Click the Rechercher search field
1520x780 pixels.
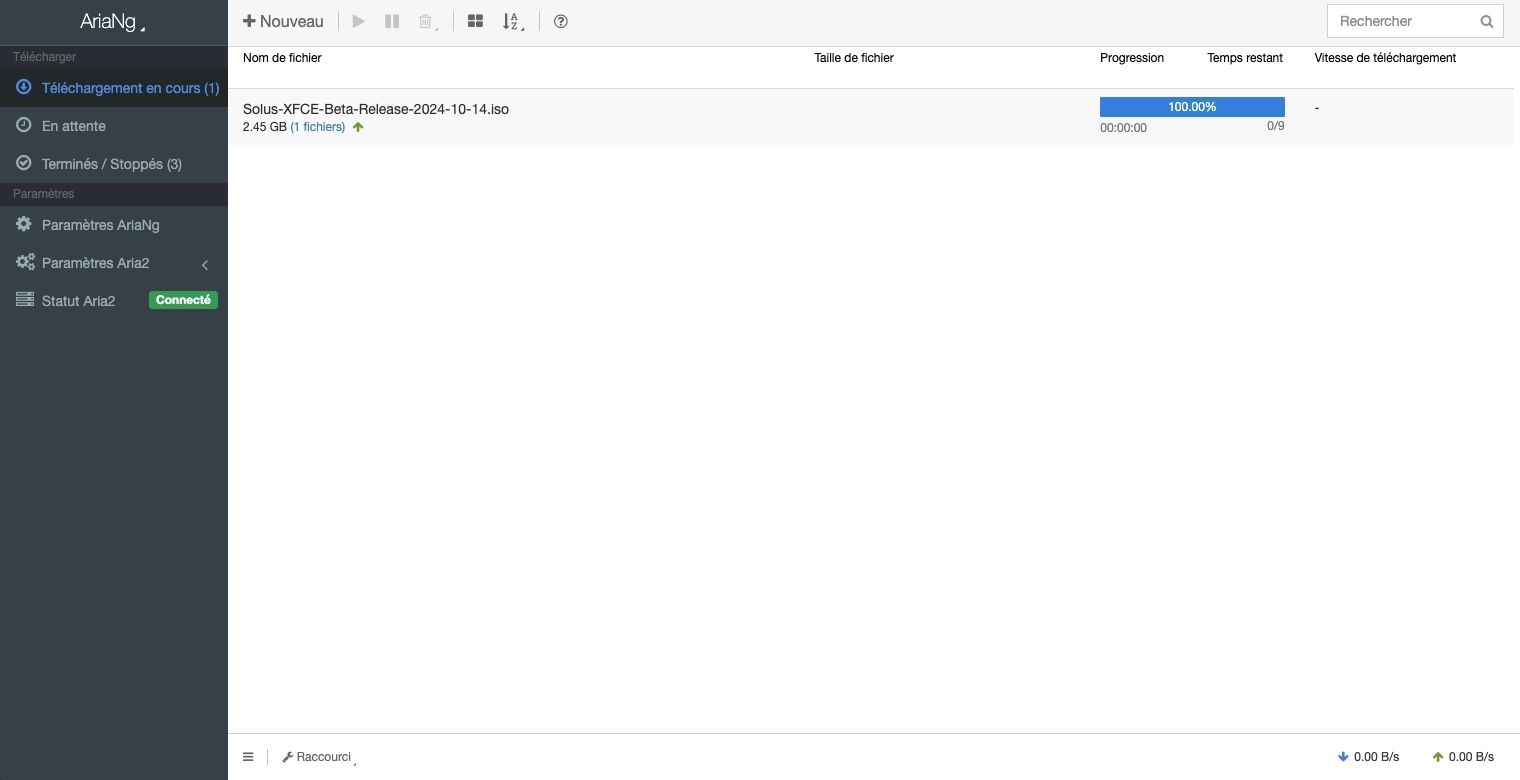(1402, 21)
